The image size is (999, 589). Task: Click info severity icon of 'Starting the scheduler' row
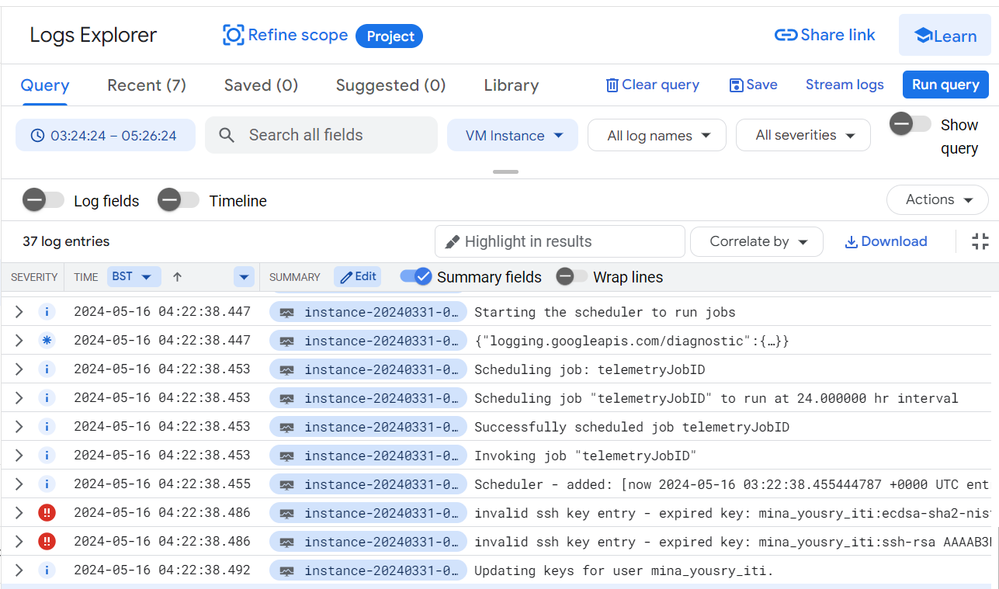[47, 312]
